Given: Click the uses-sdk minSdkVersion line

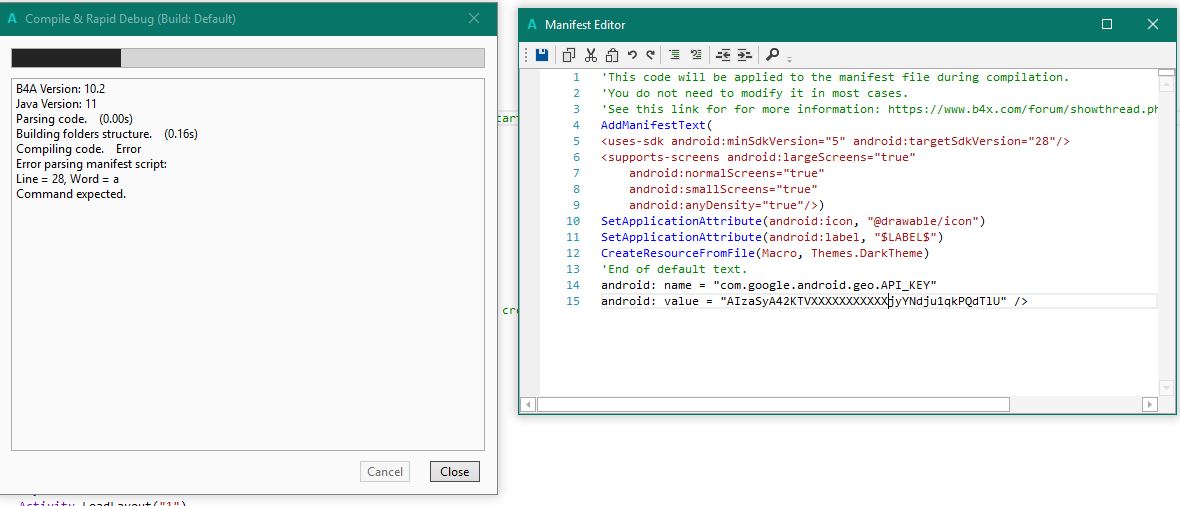Looking at the screenshot, I should (835, 142).
